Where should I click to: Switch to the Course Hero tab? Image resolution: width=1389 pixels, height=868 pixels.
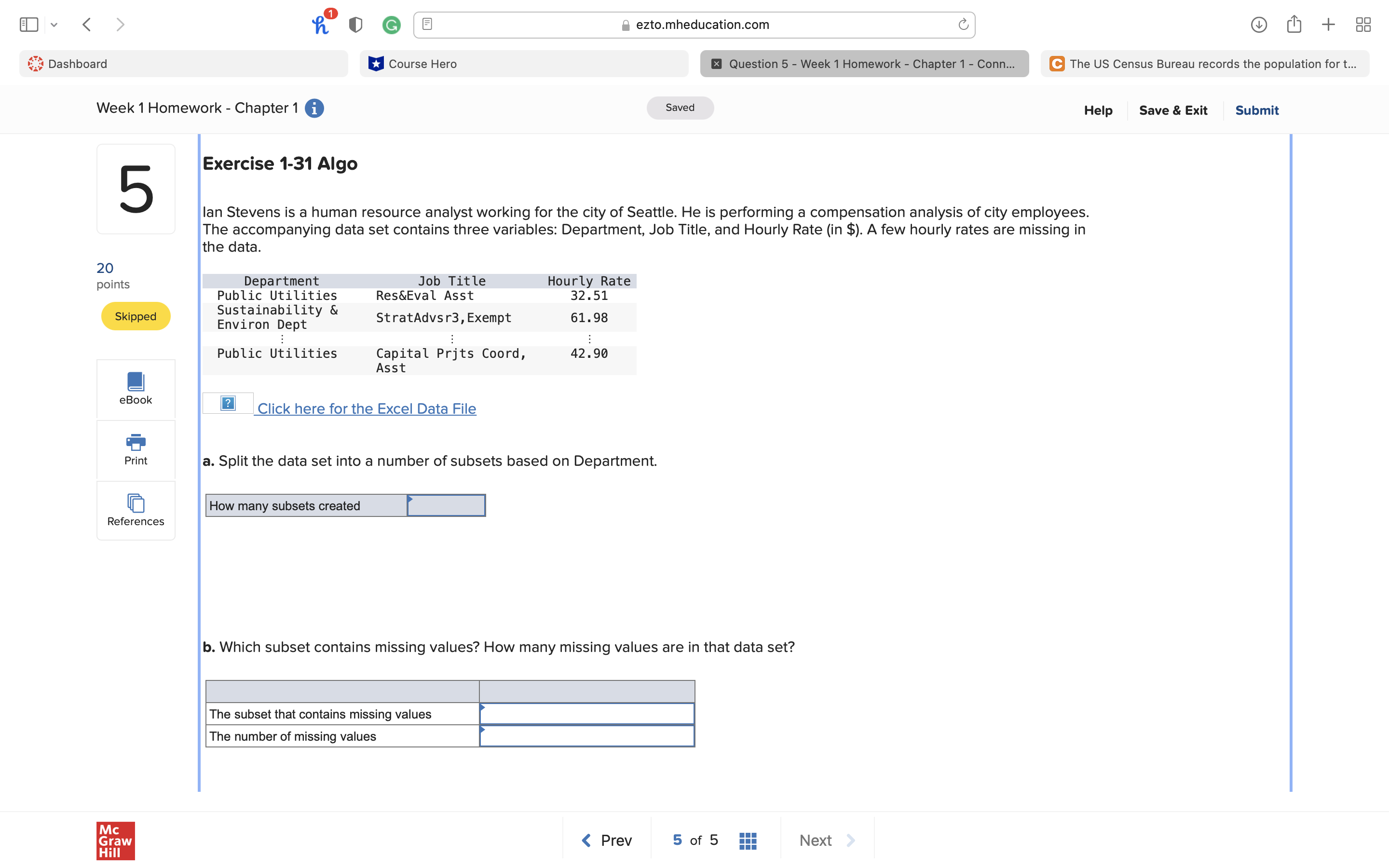pos(523,64)
